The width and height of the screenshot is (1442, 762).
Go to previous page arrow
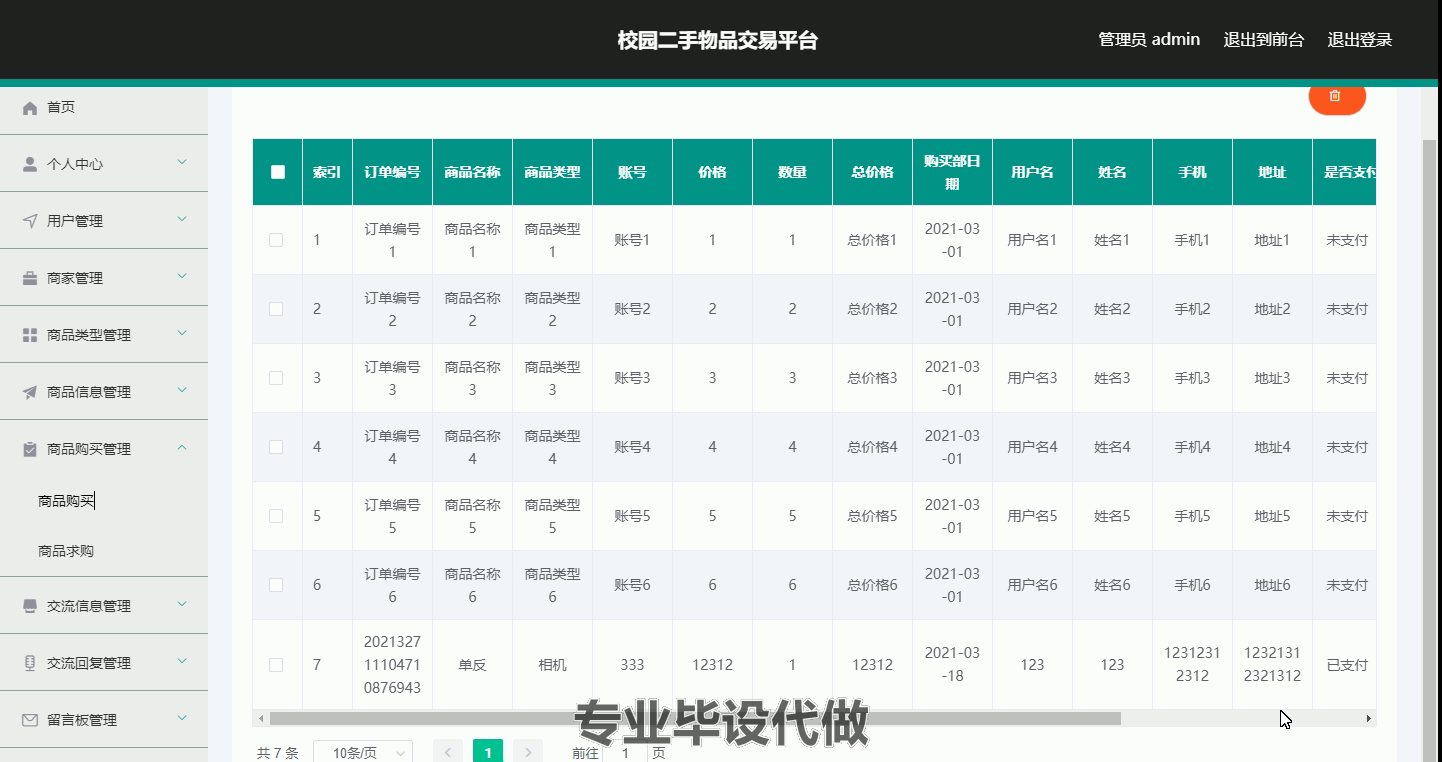tap(447, 753)
